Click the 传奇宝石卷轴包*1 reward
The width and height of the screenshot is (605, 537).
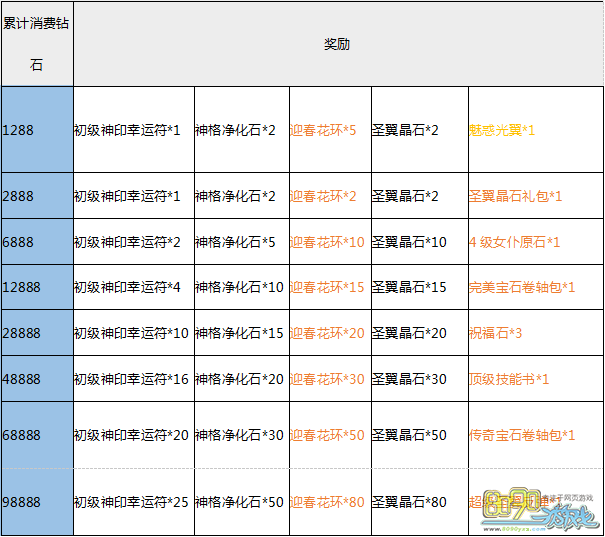point(521,435)
